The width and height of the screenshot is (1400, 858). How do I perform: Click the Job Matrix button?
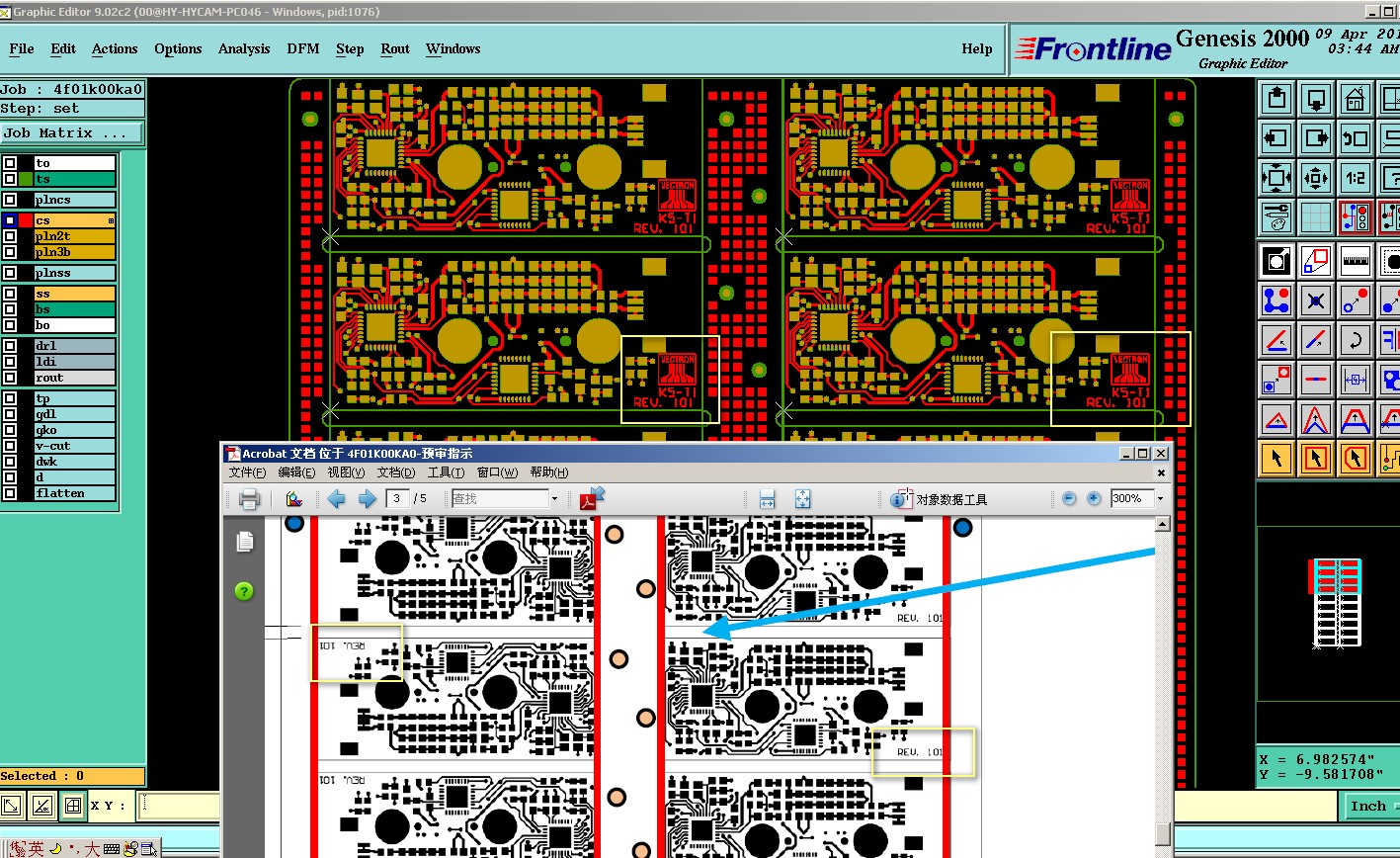click(72, 132)
